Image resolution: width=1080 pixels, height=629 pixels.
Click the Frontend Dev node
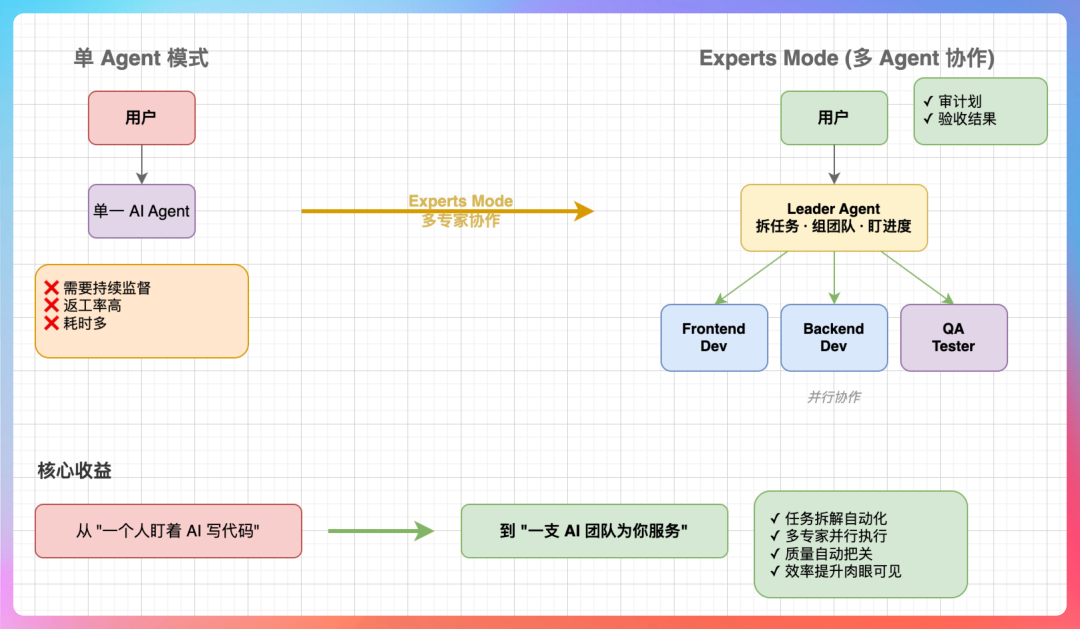click(x=714, y=337)
